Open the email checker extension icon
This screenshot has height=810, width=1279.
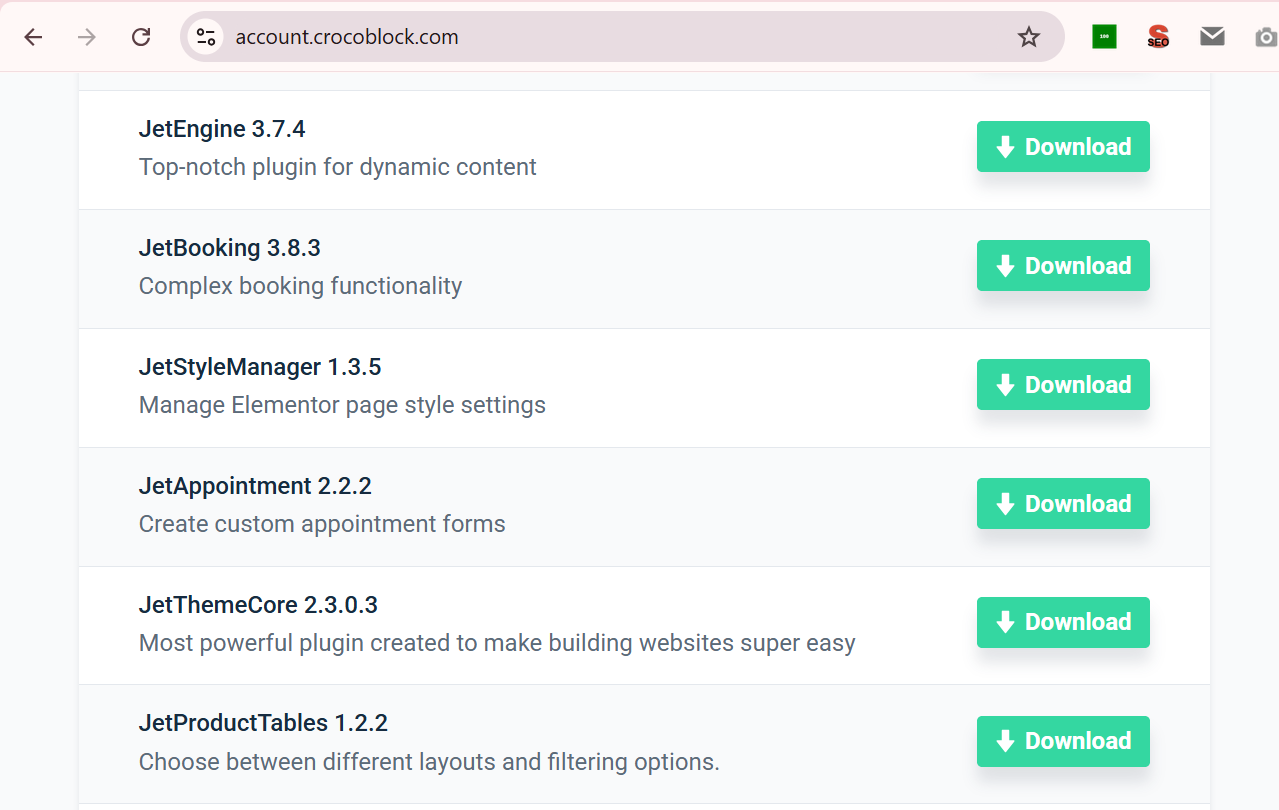coord(1212,36)
